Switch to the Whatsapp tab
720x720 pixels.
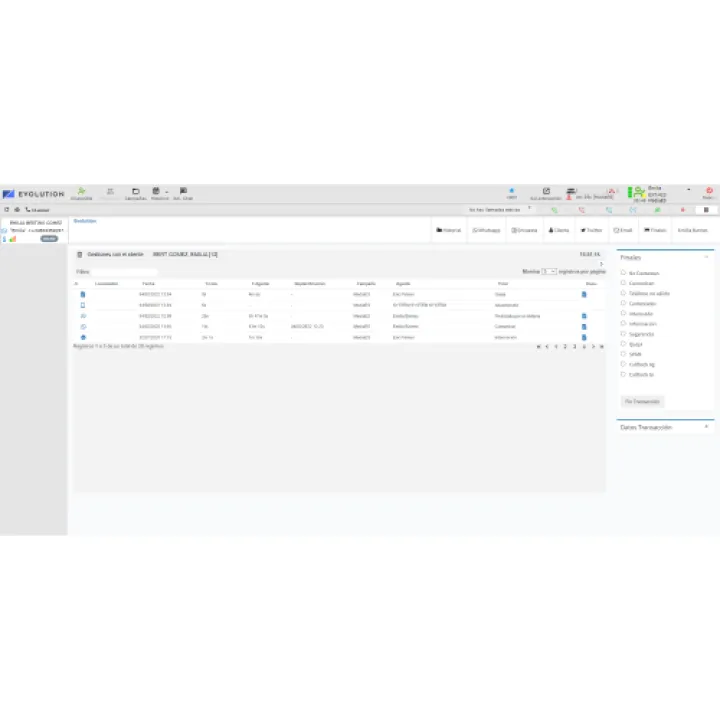[486, 230]
